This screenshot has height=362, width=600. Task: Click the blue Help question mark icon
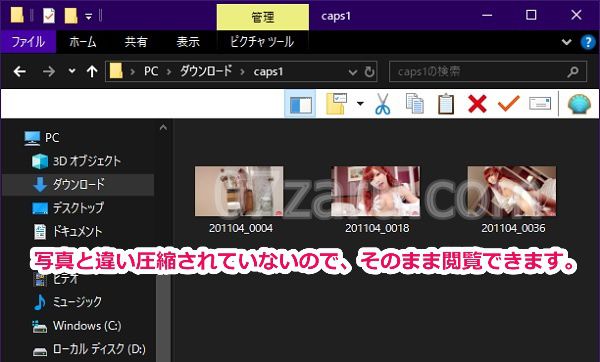point(588,42)
